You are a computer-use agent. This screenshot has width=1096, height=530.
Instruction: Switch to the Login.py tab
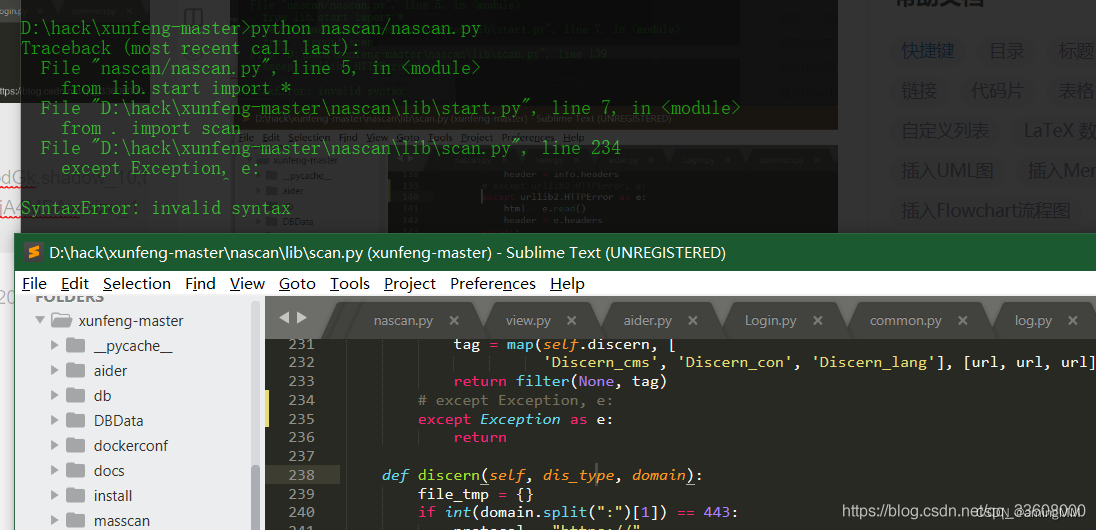770,321
